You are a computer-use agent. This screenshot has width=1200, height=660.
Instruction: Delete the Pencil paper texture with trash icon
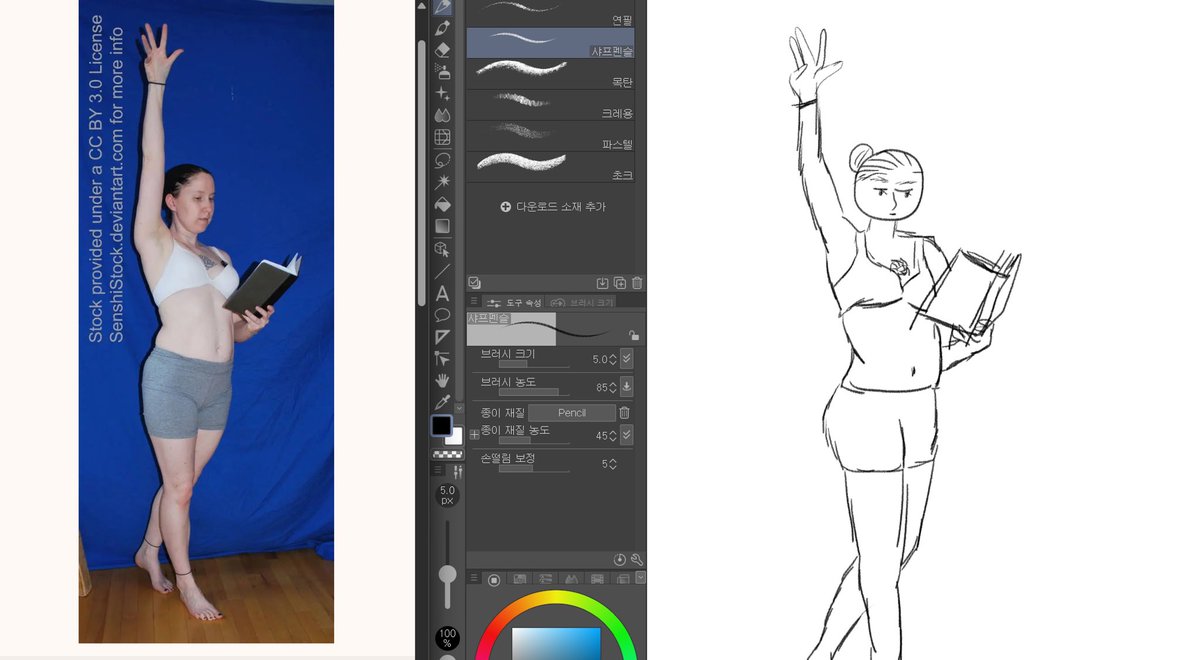pos(624,412)
